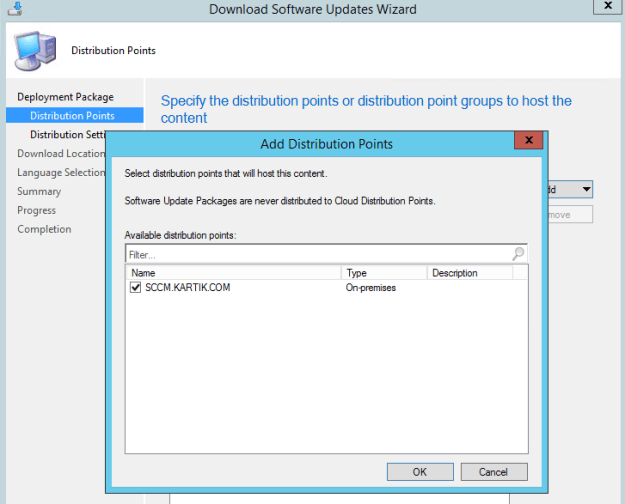The width and height of the screenshot is (625, 504).
Task: Select Distribution Settings wizard step
Action: tap(67, 135)
